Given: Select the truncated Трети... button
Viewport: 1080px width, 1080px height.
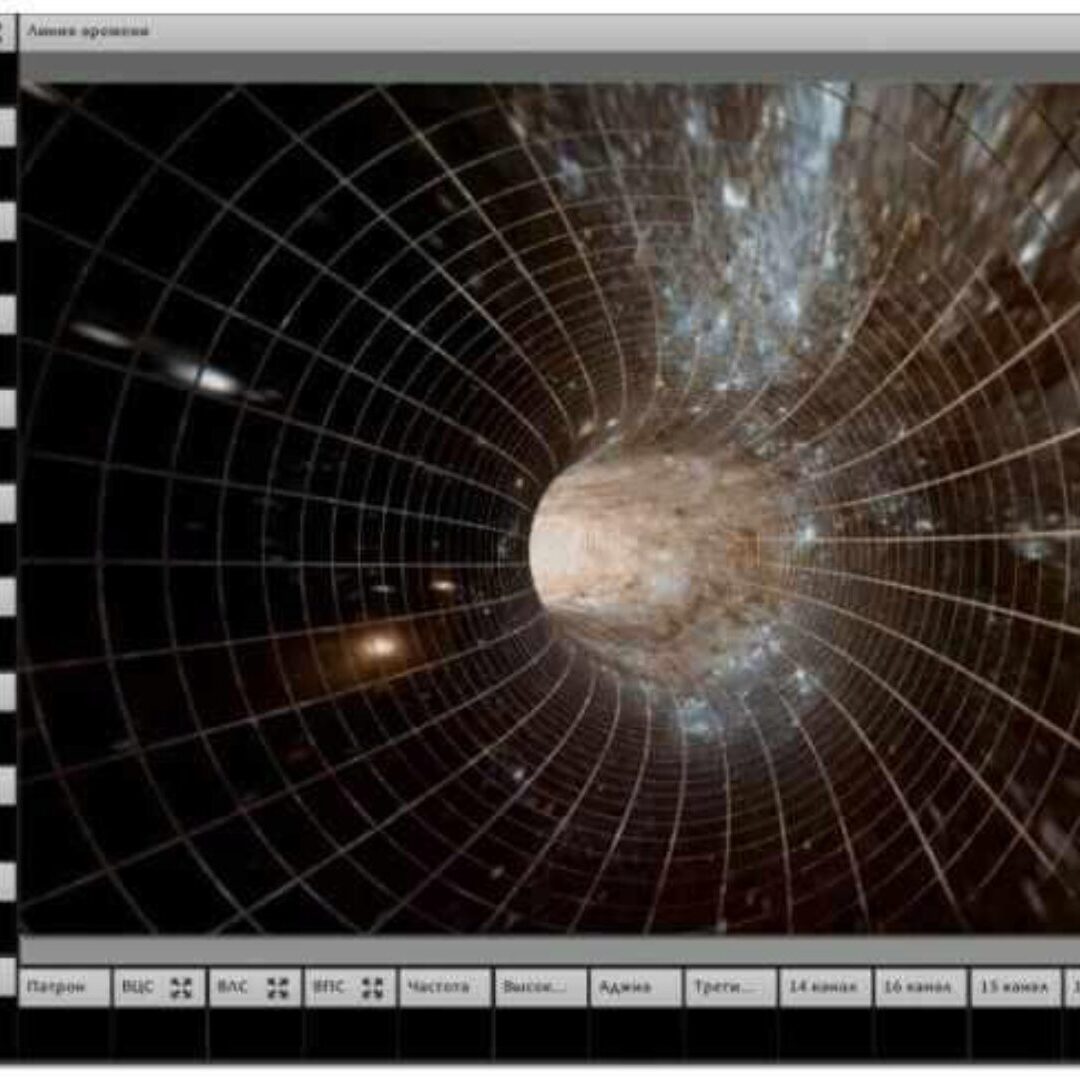Looking at the screenshot, I should click(x=730, y=987).
